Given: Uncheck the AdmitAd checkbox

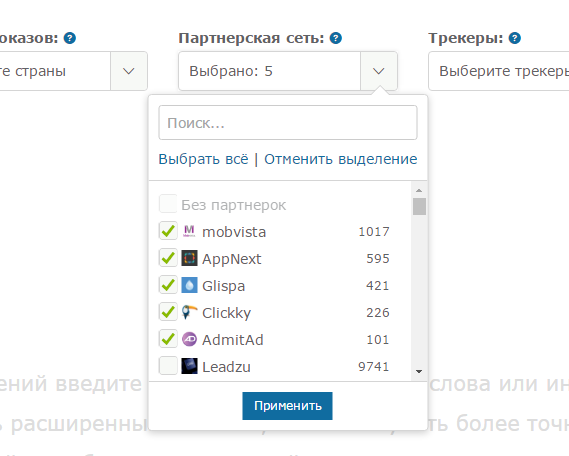Looking at the screenshot, I should 168,339.
